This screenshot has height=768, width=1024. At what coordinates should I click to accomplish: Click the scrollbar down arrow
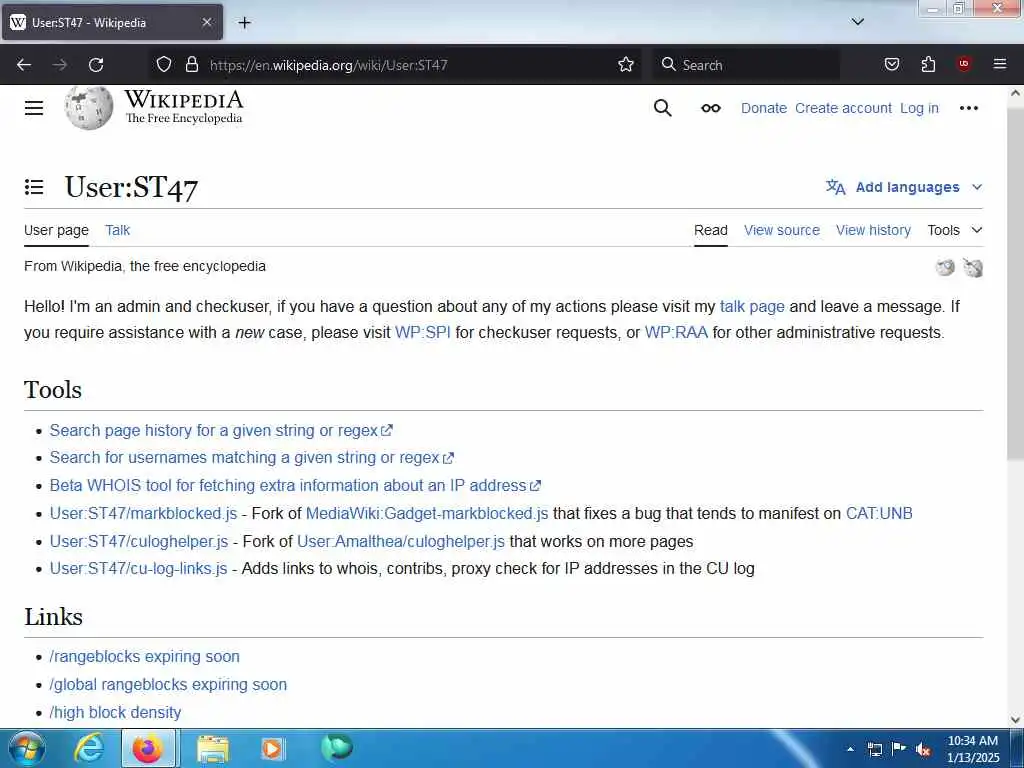coord(1015,720)
